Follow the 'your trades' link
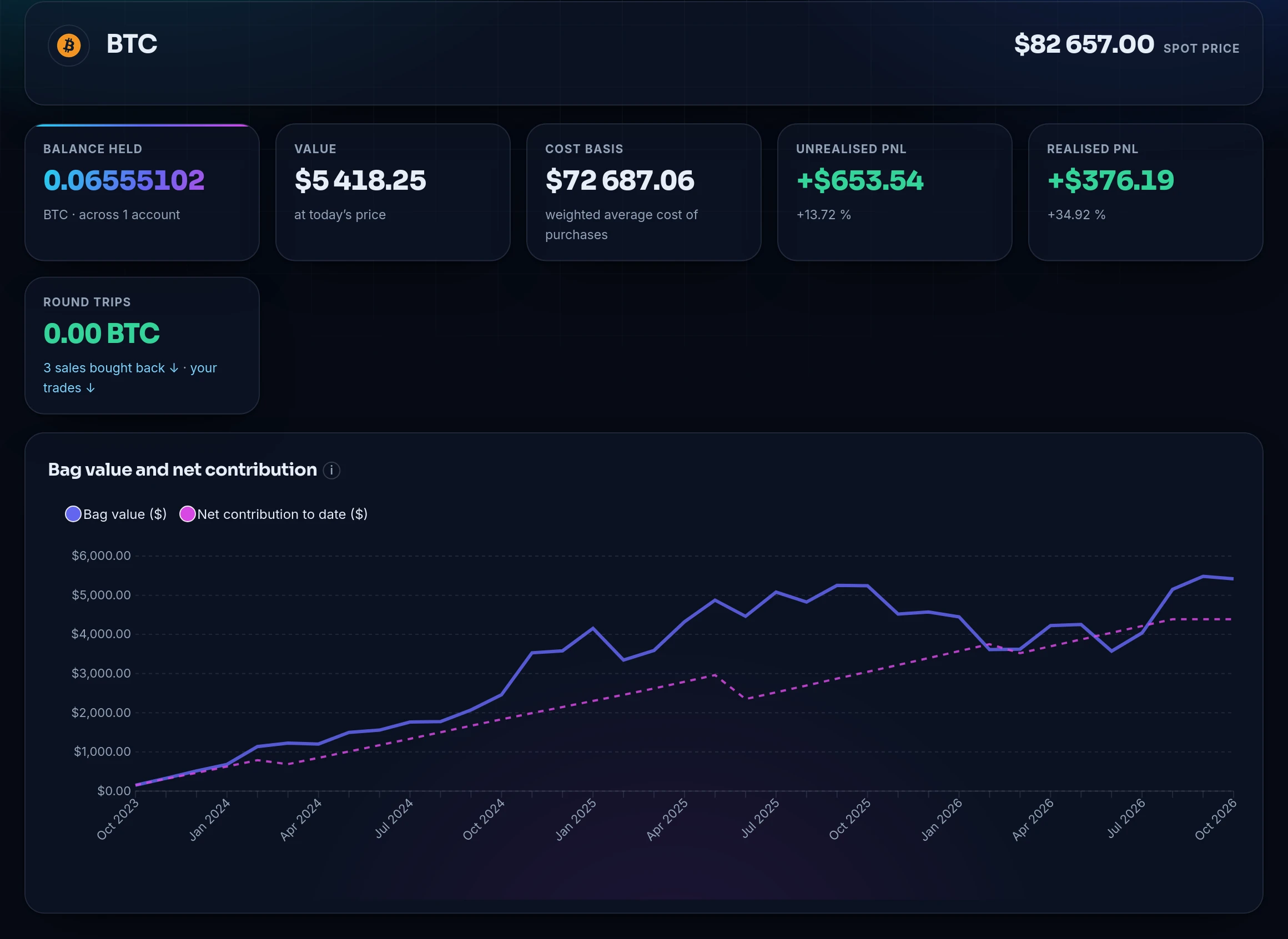This screenshot has height=939, width=1288. point(130,378)
